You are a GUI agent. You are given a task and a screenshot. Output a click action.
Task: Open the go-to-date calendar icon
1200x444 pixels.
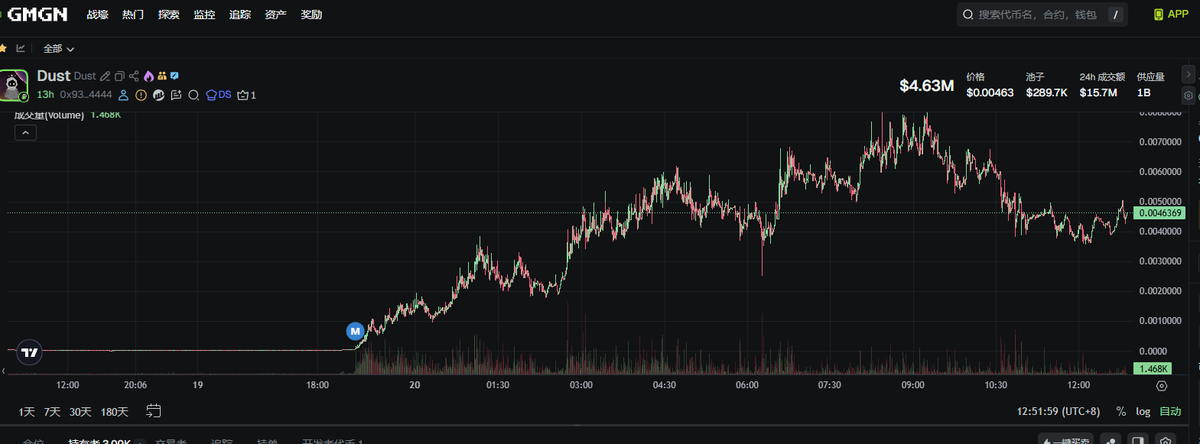coord(154,411)
